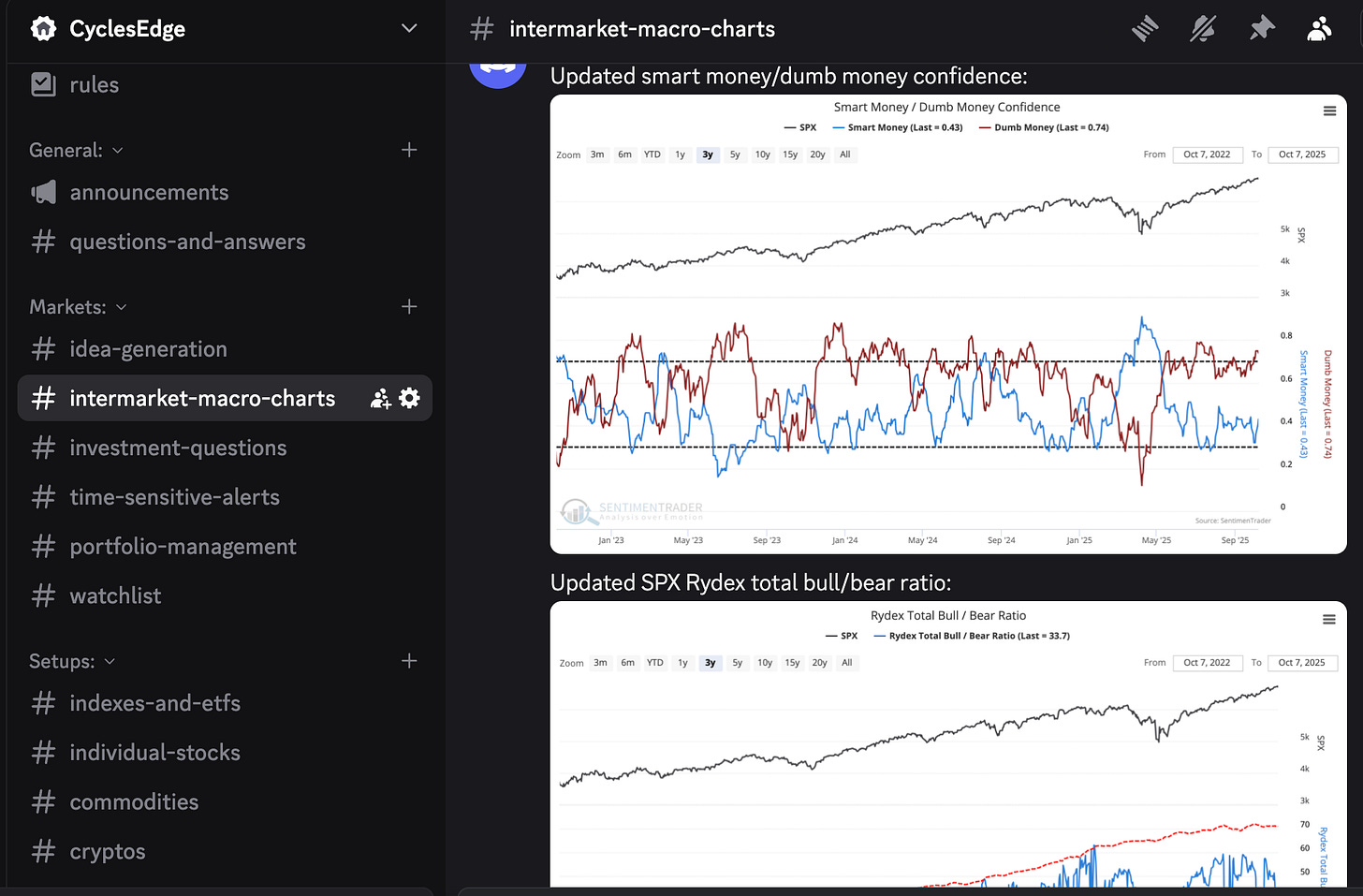Set Smart Money chart zoom to 10y

763,154
